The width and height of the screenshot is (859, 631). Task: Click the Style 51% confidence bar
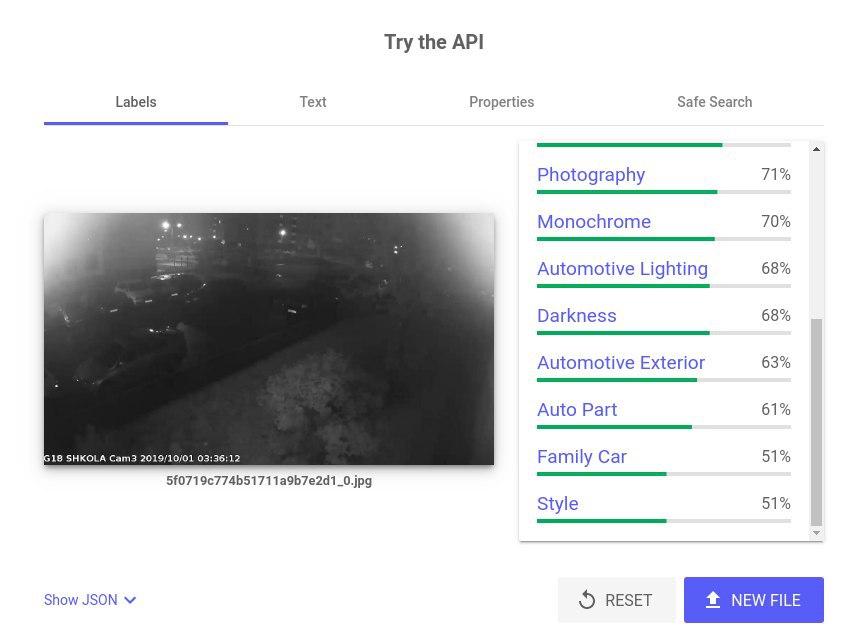[664, 521]
